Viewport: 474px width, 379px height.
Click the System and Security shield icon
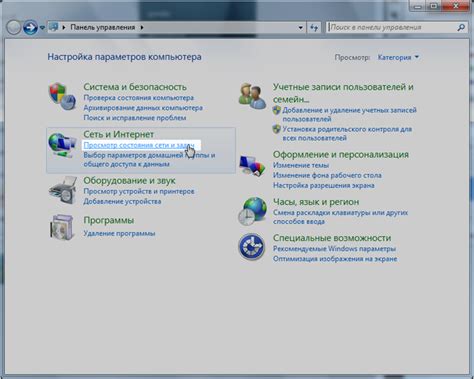pyautogui.click(x=62, y=97)
